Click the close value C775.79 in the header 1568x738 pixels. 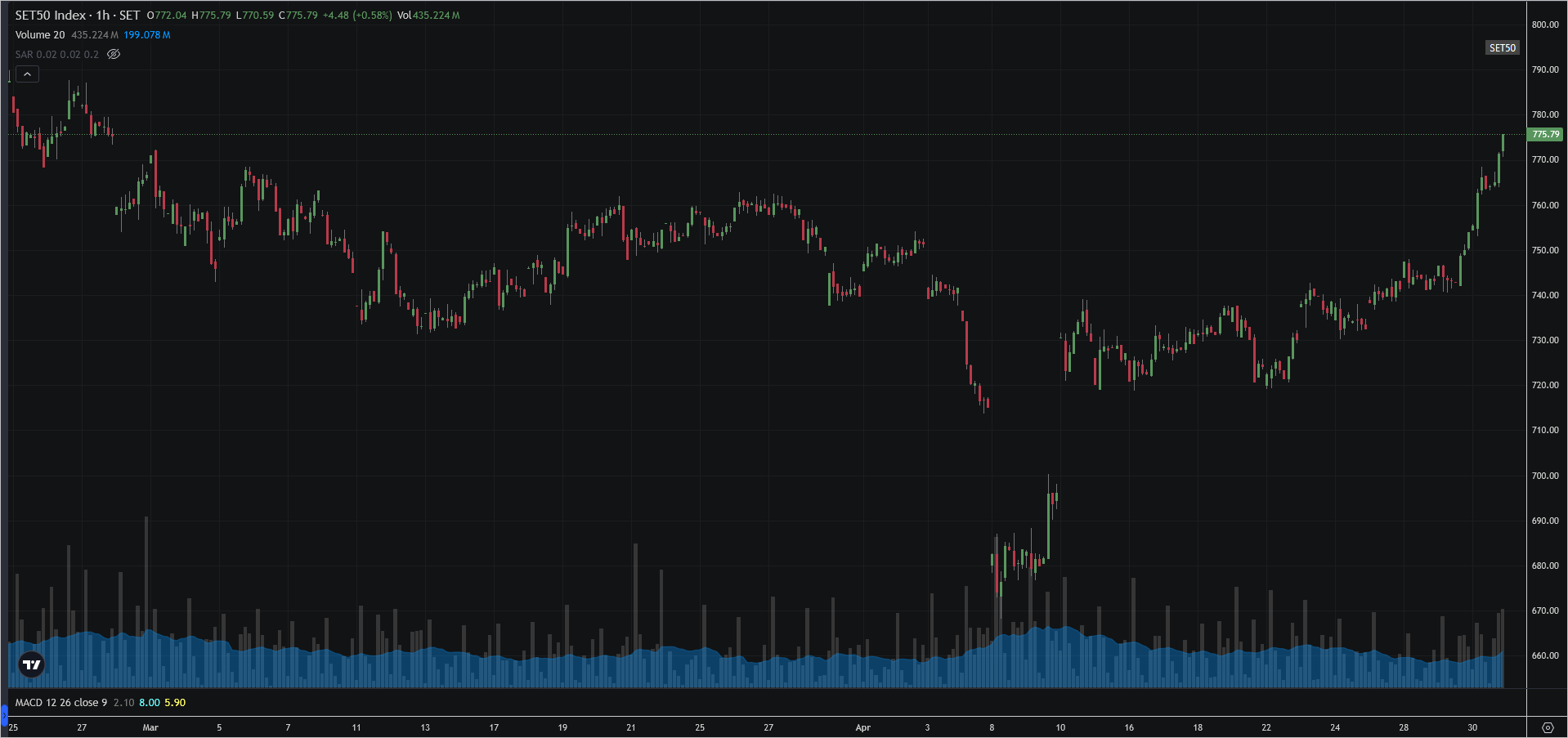click(298, 16)
